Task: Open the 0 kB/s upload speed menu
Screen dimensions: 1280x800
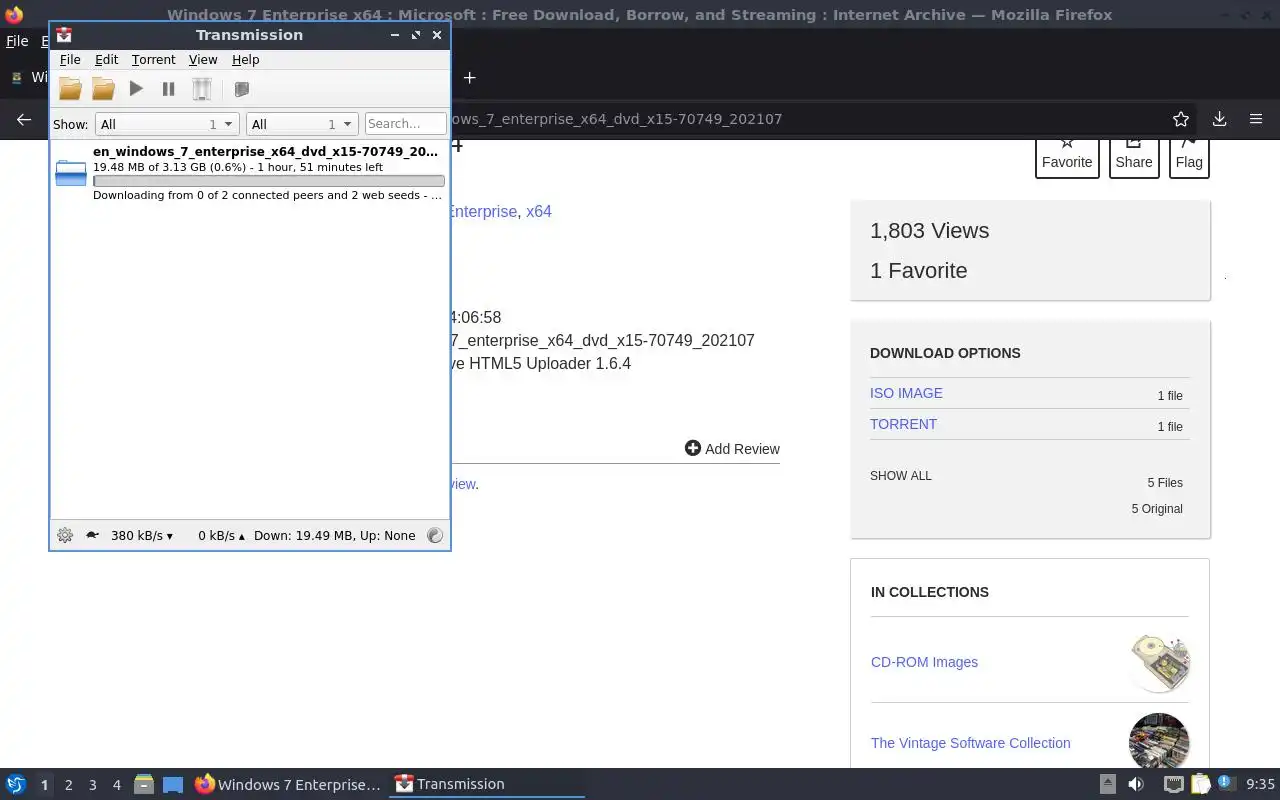Action: (221, 536)
